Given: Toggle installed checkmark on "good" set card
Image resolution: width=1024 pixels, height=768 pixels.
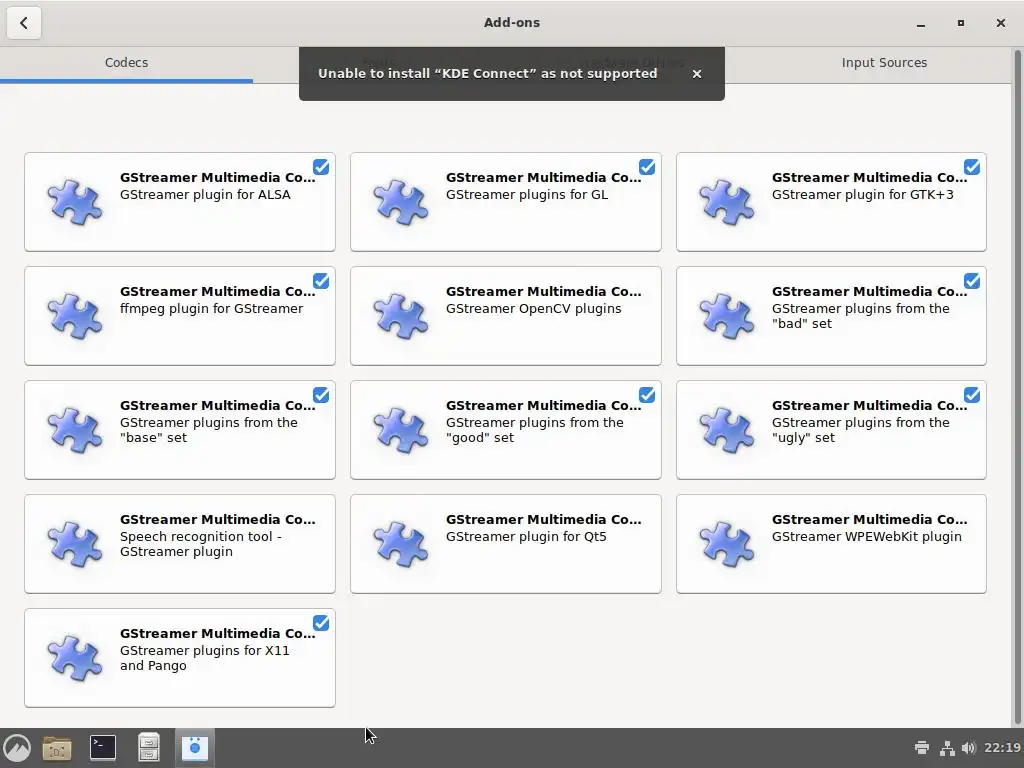Looking at the screenshot, I should (647, 395).
